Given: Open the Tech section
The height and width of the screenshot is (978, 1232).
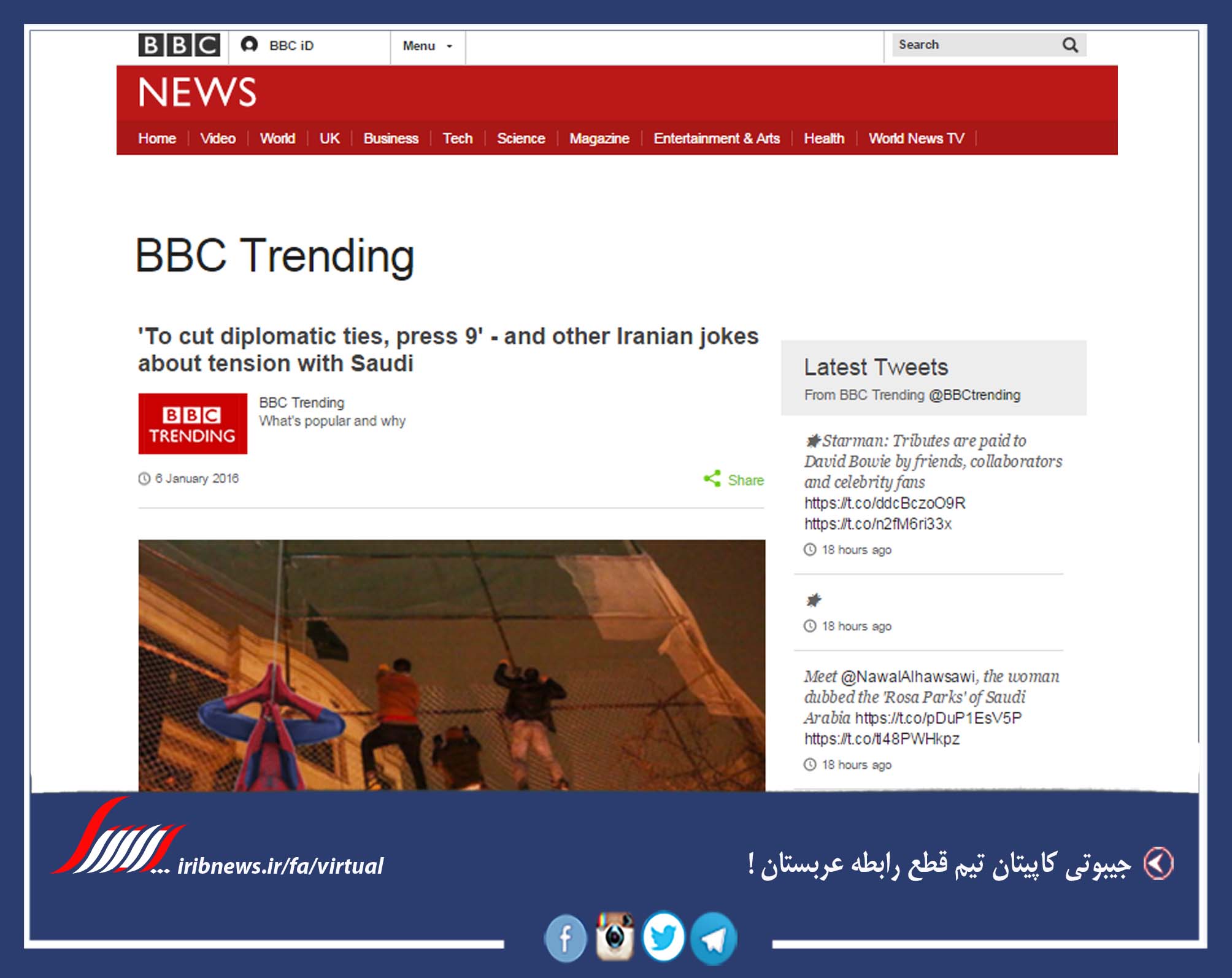Looking at the screenshot, I should tap(458, 138).
